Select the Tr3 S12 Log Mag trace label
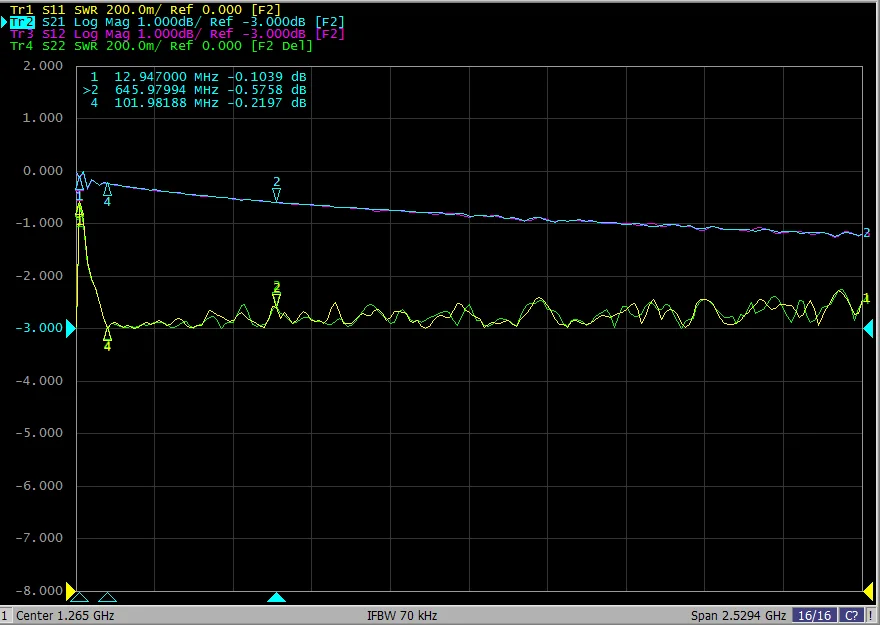 (177, 34)
